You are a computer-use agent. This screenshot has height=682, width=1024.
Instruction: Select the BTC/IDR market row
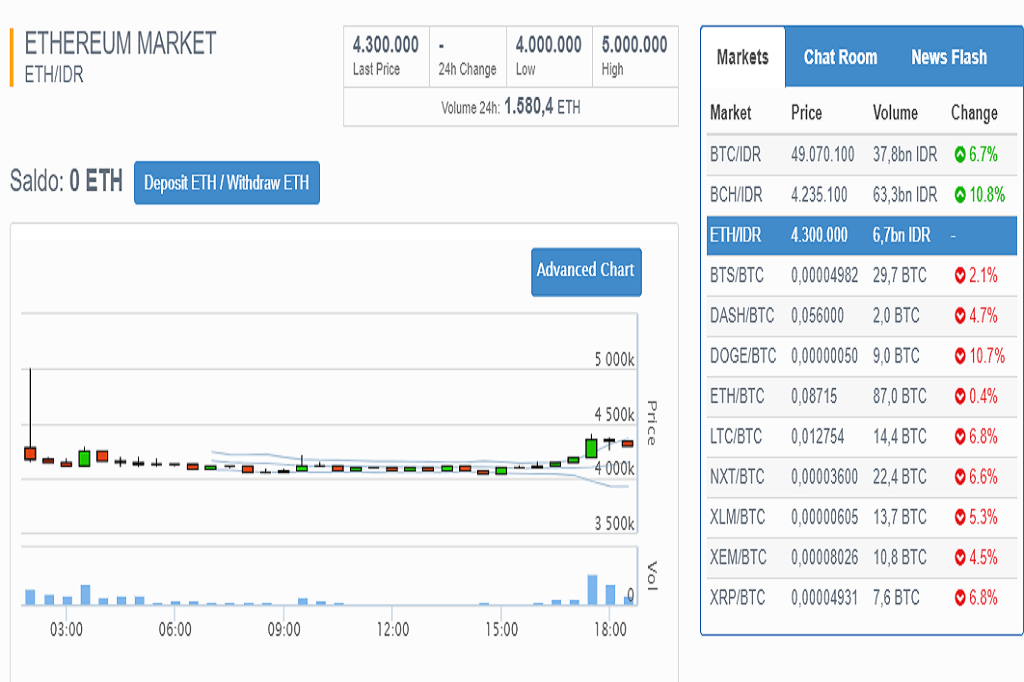861,155
